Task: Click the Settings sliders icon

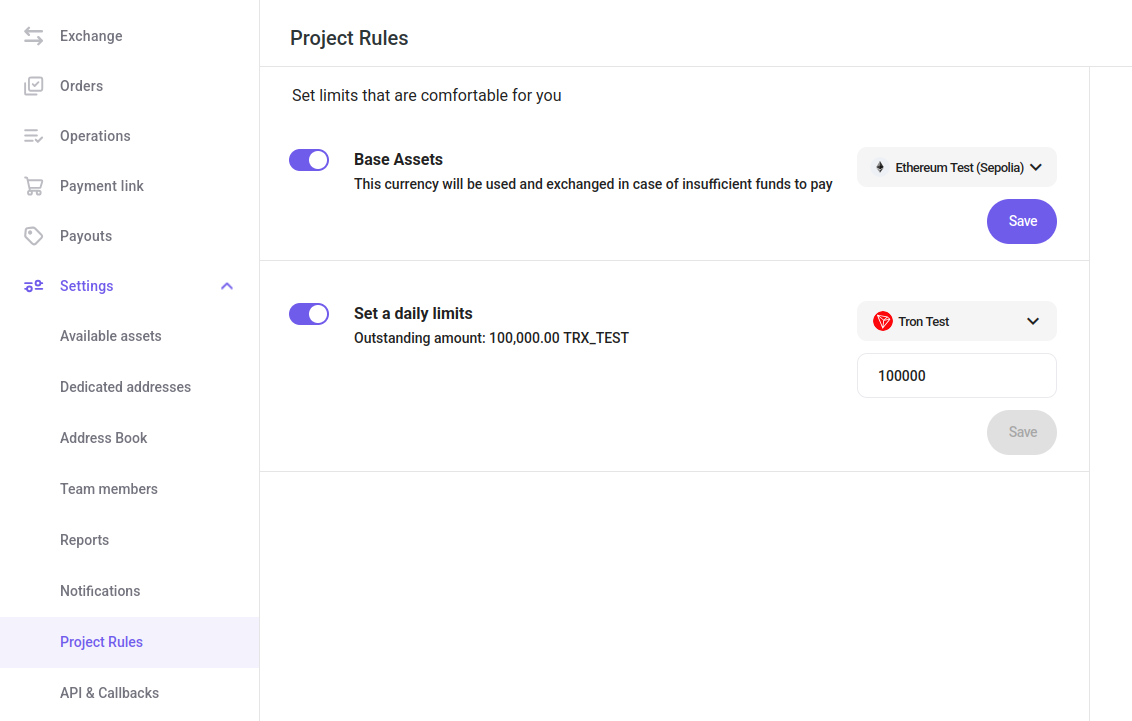Action: click(34, 286)
